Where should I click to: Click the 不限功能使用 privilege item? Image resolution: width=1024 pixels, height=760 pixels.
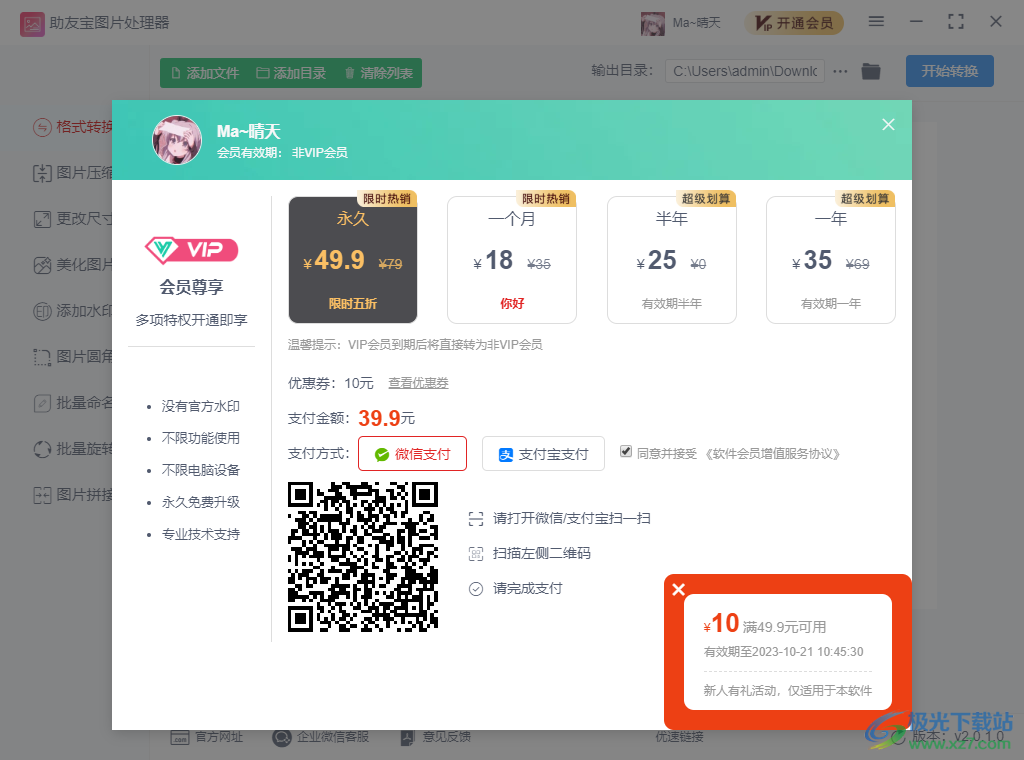200,438
